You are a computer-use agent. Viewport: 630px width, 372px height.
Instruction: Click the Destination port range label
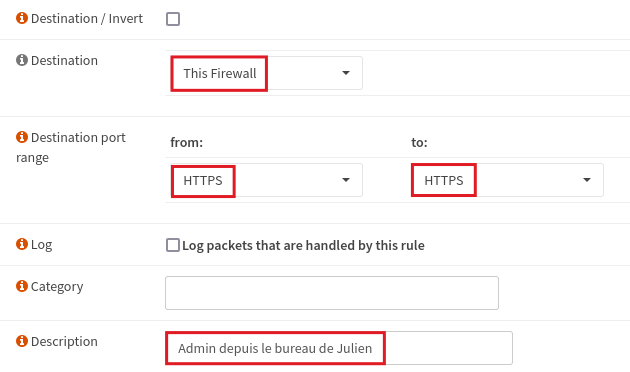point(71,147)
